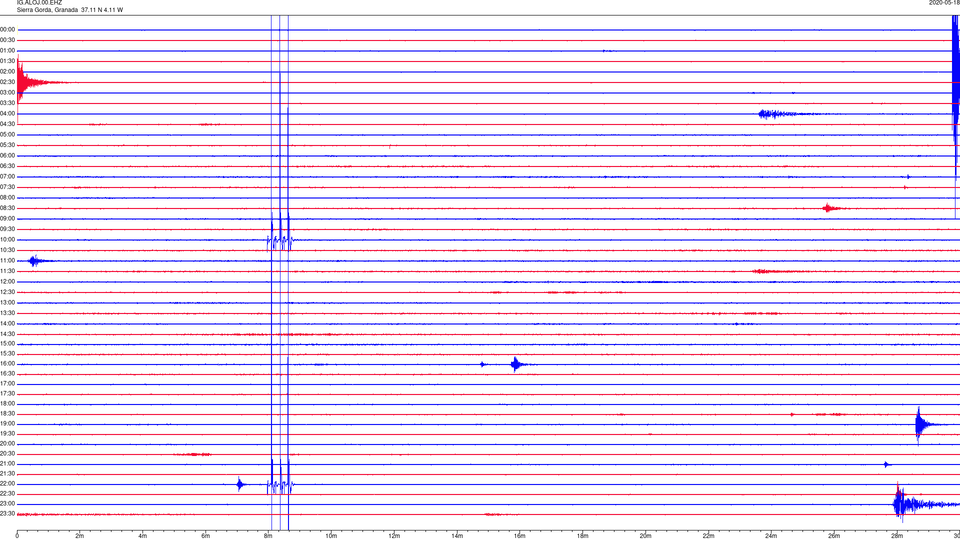This screenshot has width=960, height=540.
Task: Click the 18m axis label
Action: [582, 536]
